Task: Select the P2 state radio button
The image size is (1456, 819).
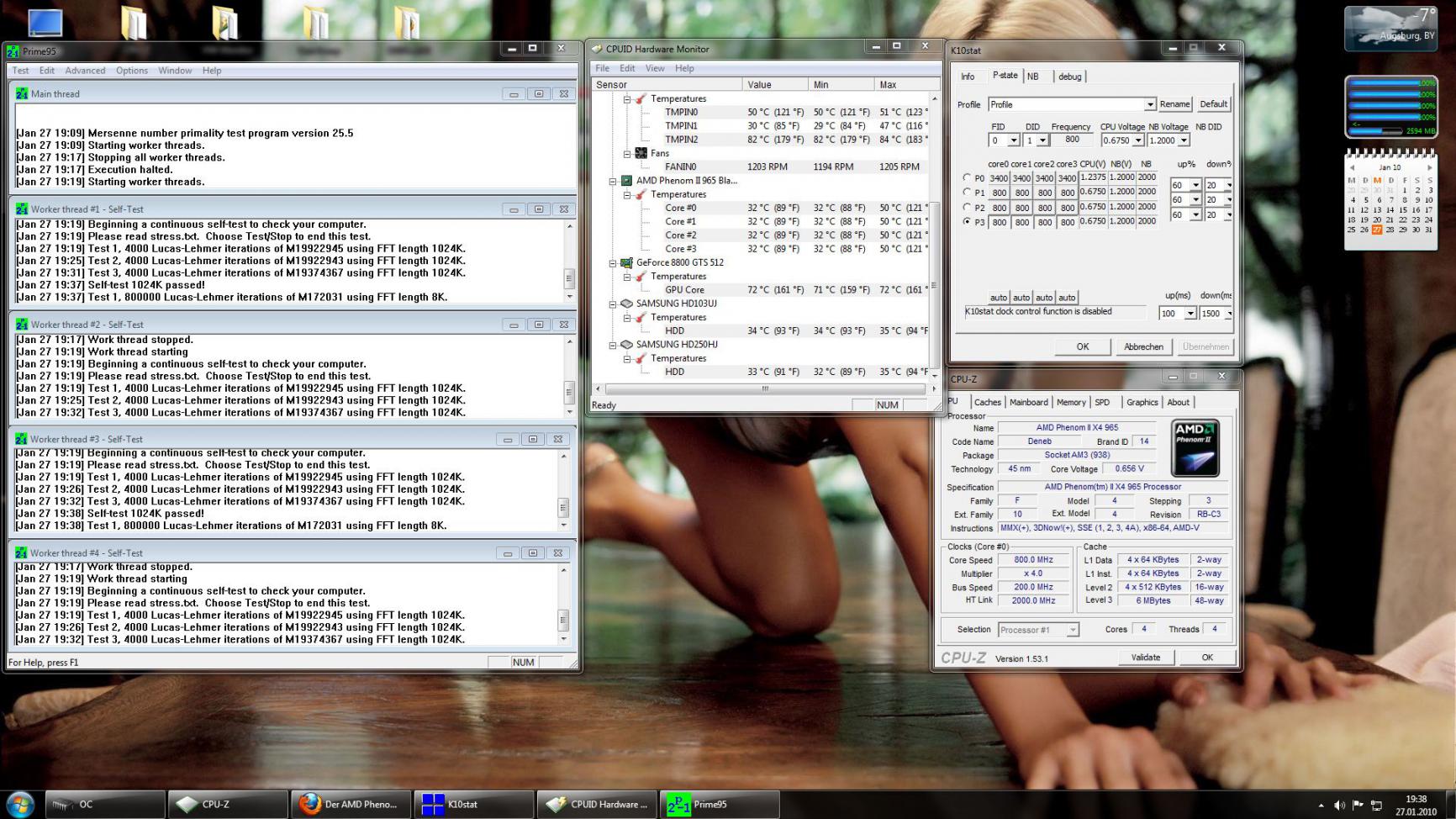Action: [967, 207]
